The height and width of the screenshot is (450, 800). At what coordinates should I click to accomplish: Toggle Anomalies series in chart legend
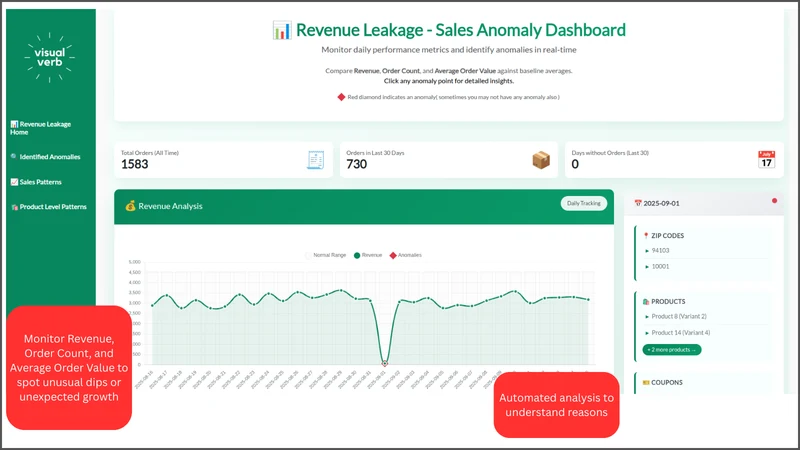pos(406,255)
